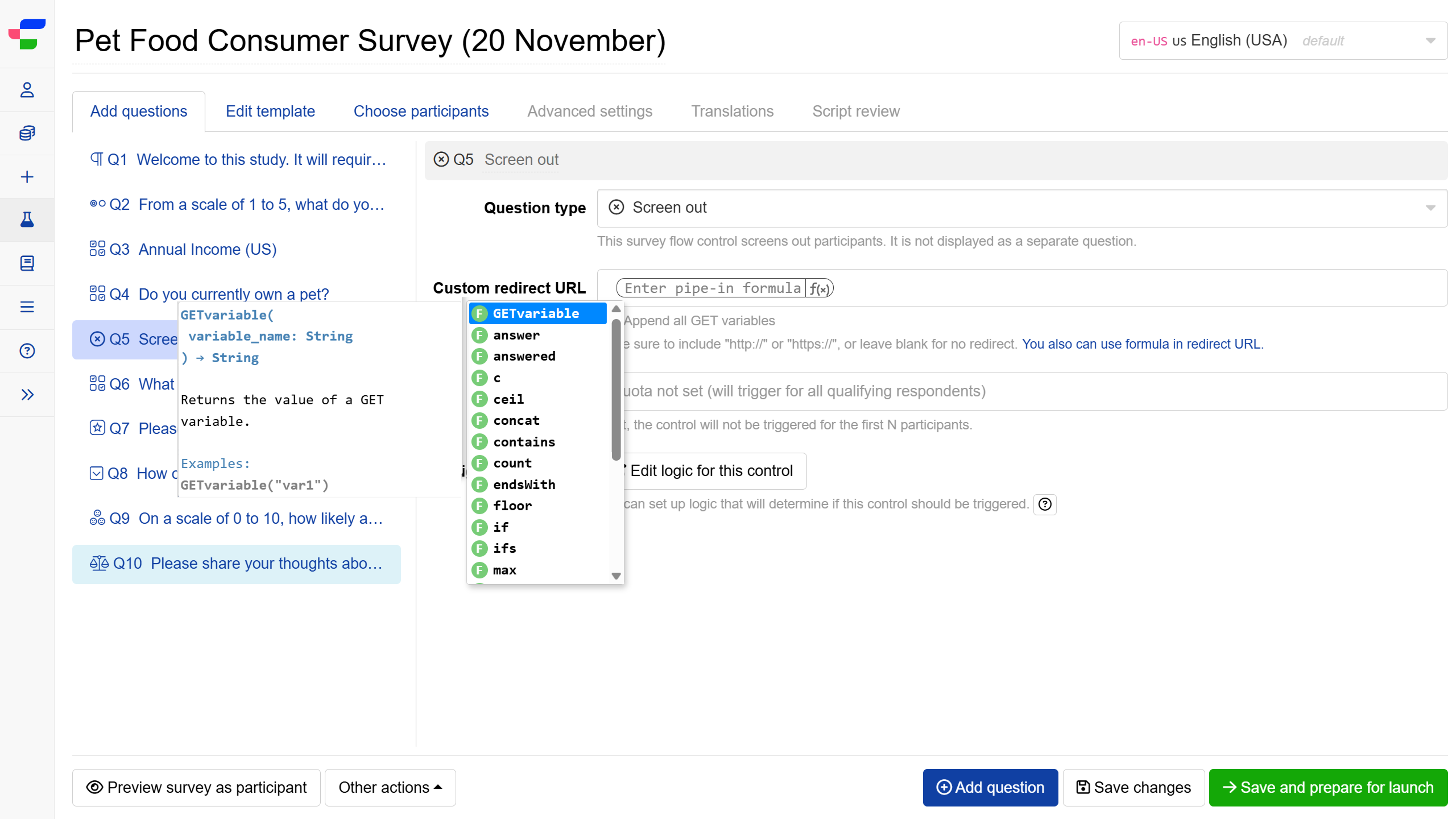Open the coins stack sidebar icon

click(x=27, y=133)
